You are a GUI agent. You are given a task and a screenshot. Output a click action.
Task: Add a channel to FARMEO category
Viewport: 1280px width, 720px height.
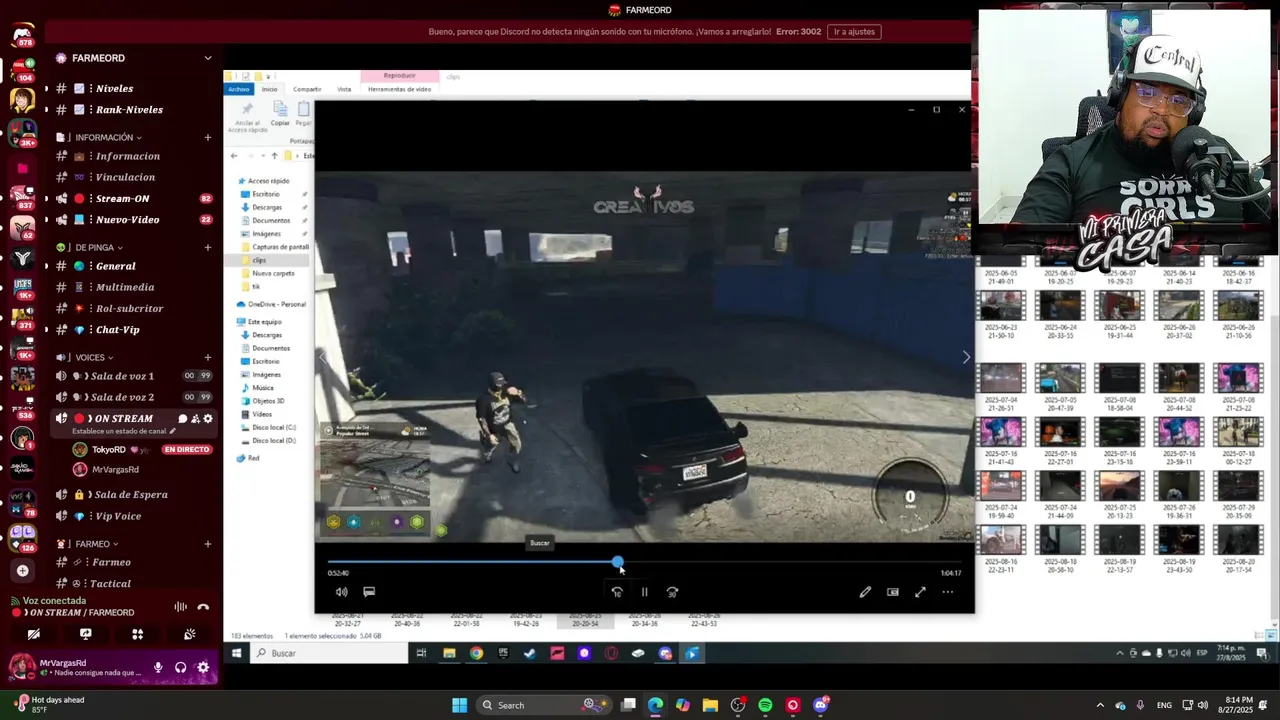point(208,544)
